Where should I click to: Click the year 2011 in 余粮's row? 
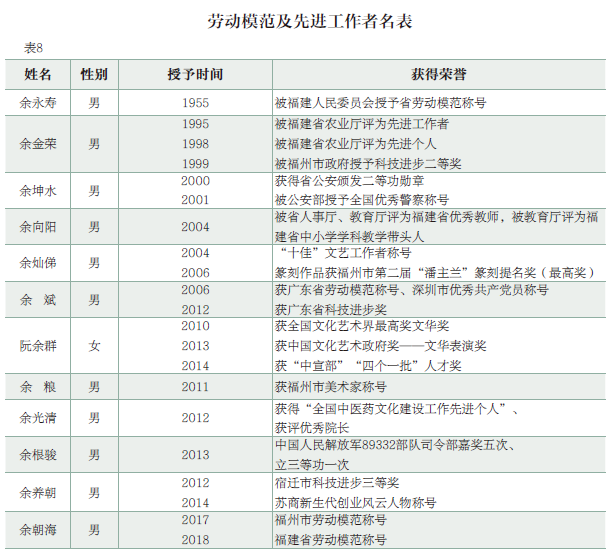(x=195, y=387)
